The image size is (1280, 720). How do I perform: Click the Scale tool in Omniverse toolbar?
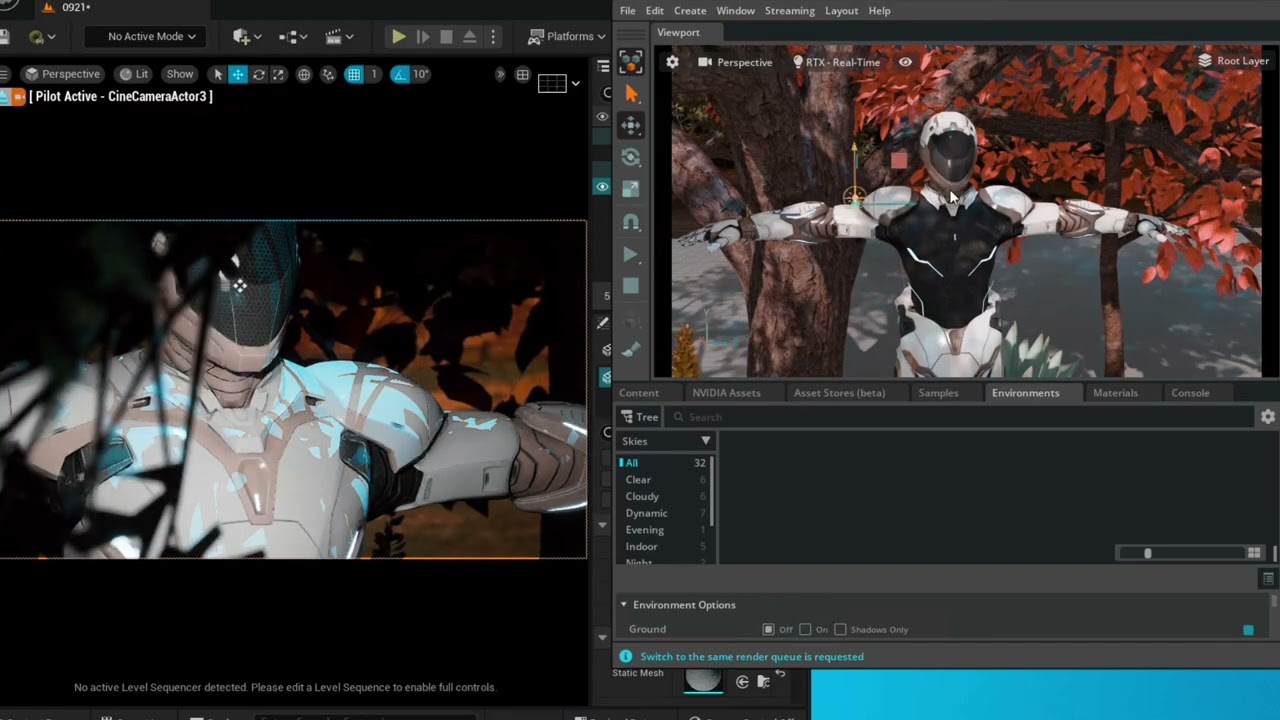pyautogui.click(x=631, y=189)
